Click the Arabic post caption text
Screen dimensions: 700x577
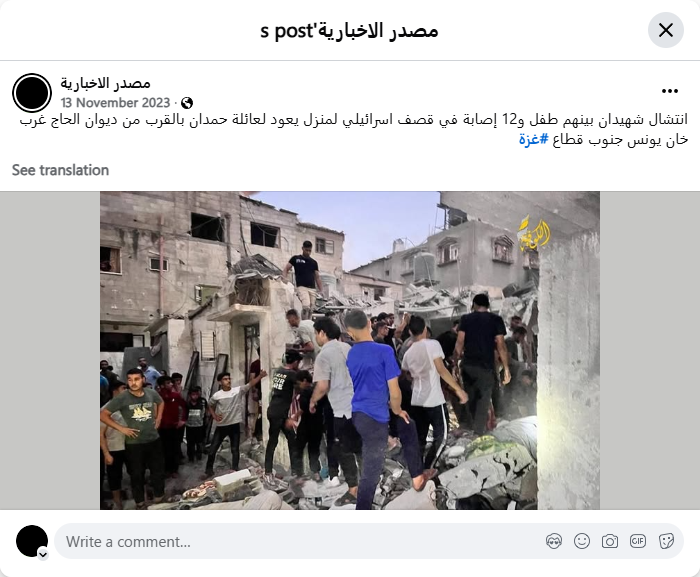click(354, 130)
